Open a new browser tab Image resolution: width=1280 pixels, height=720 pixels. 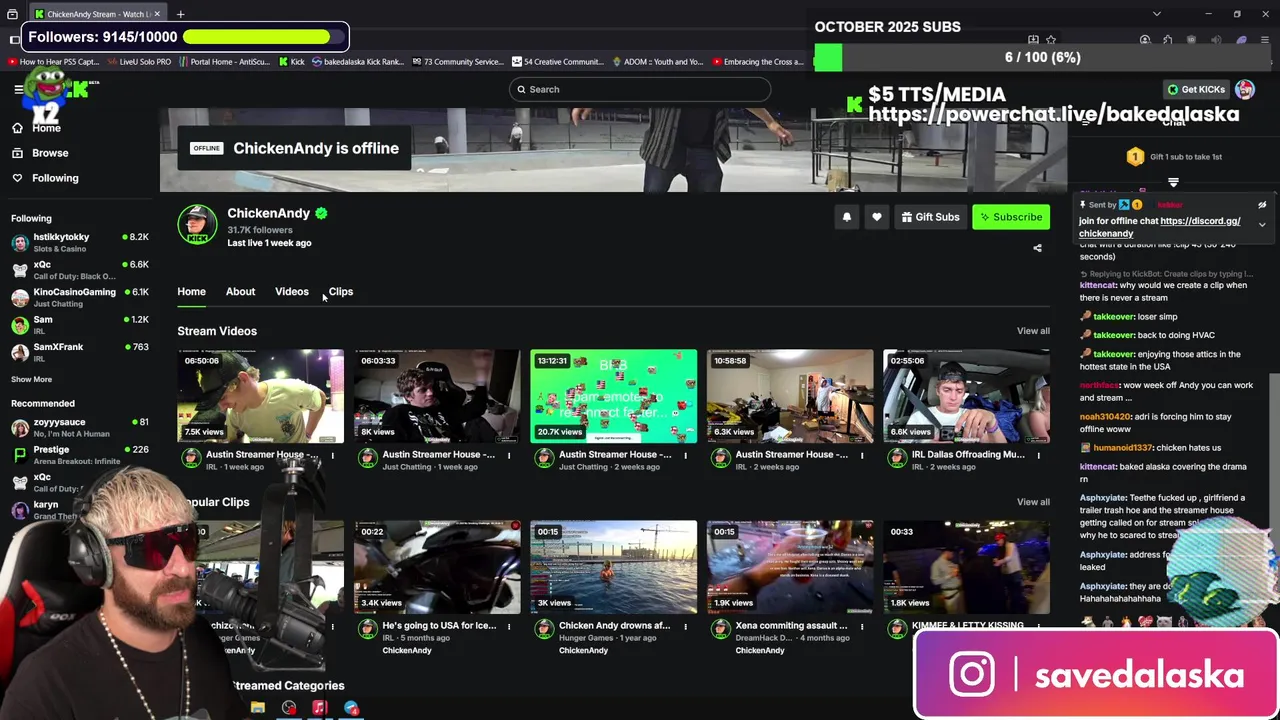coord(181,14)
